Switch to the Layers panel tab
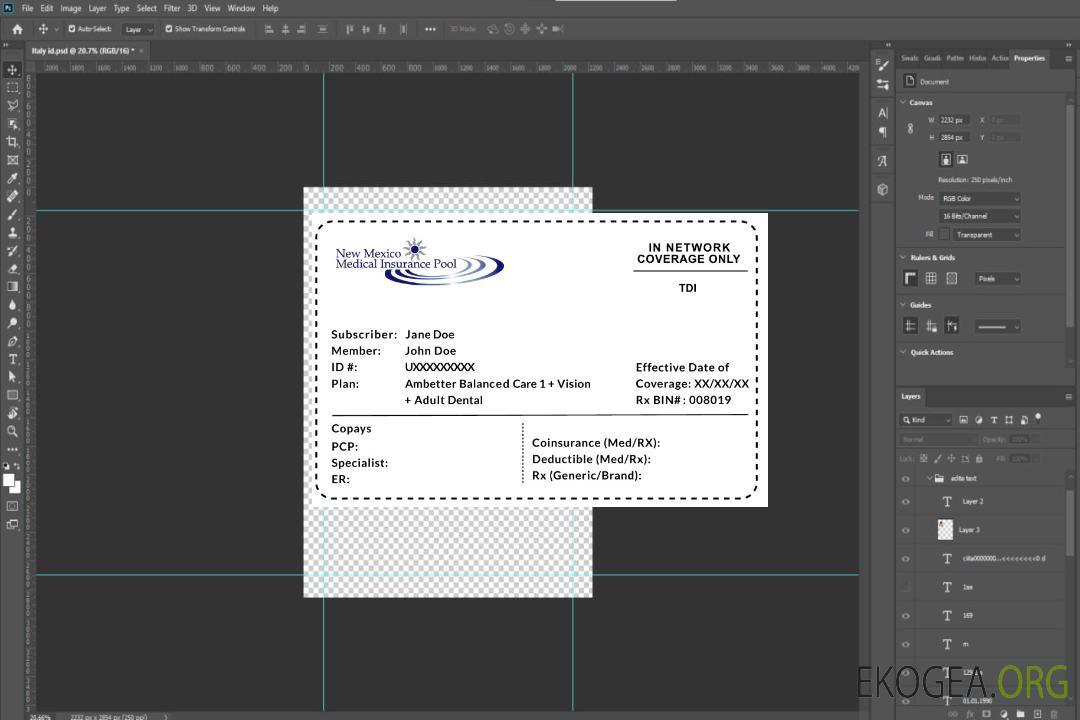The width and height of the screenshot is (1080, 720). (910, 396)
